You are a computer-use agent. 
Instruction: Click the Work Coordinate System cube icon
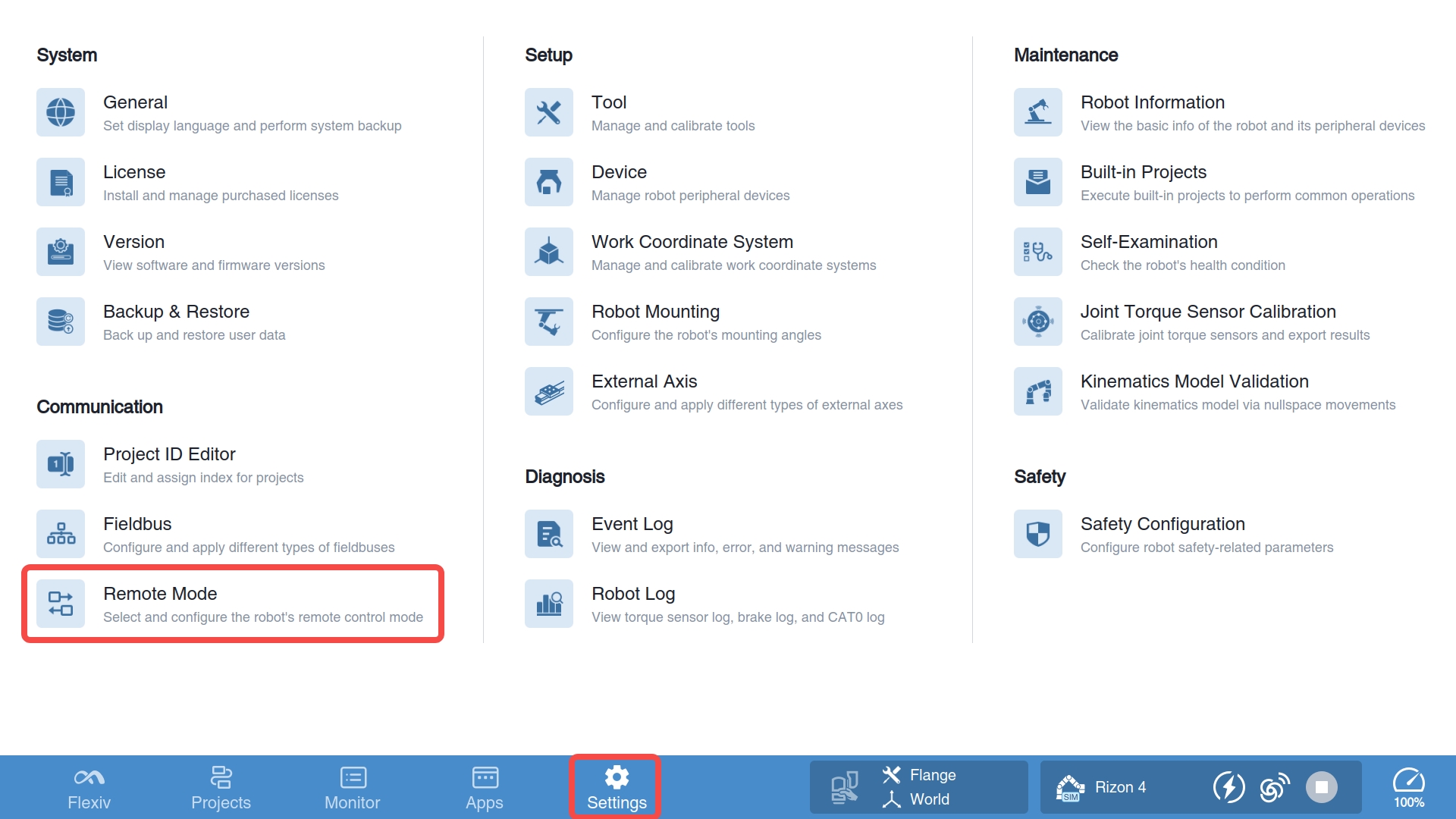[x=549, y=252]
